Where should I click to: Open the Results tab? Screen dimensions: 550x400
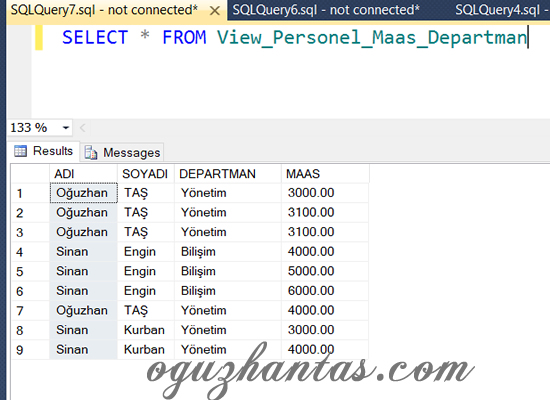43,151
